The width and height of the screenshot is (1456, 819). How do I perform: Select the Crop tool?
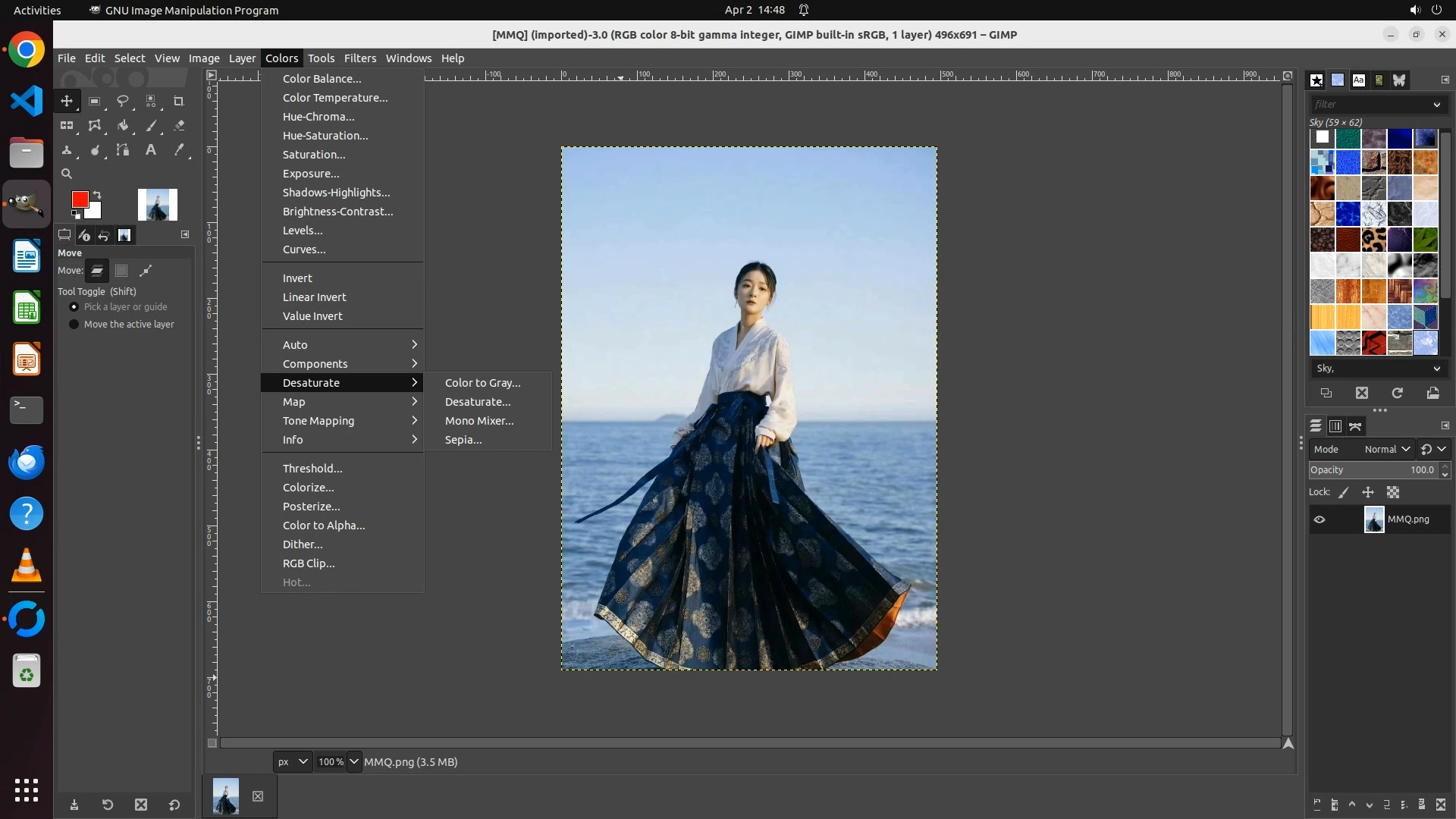click(179, 101)
